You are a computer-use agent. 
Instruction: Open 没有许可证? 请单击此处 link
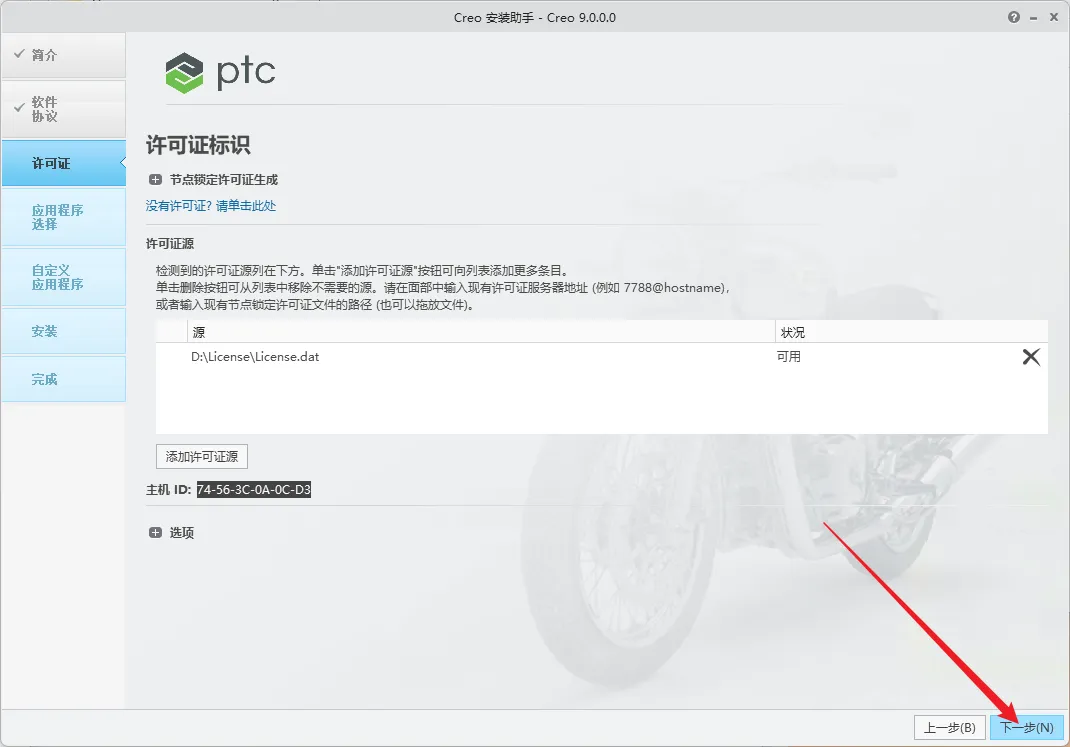pyautogui.click(x=211, y=205)
